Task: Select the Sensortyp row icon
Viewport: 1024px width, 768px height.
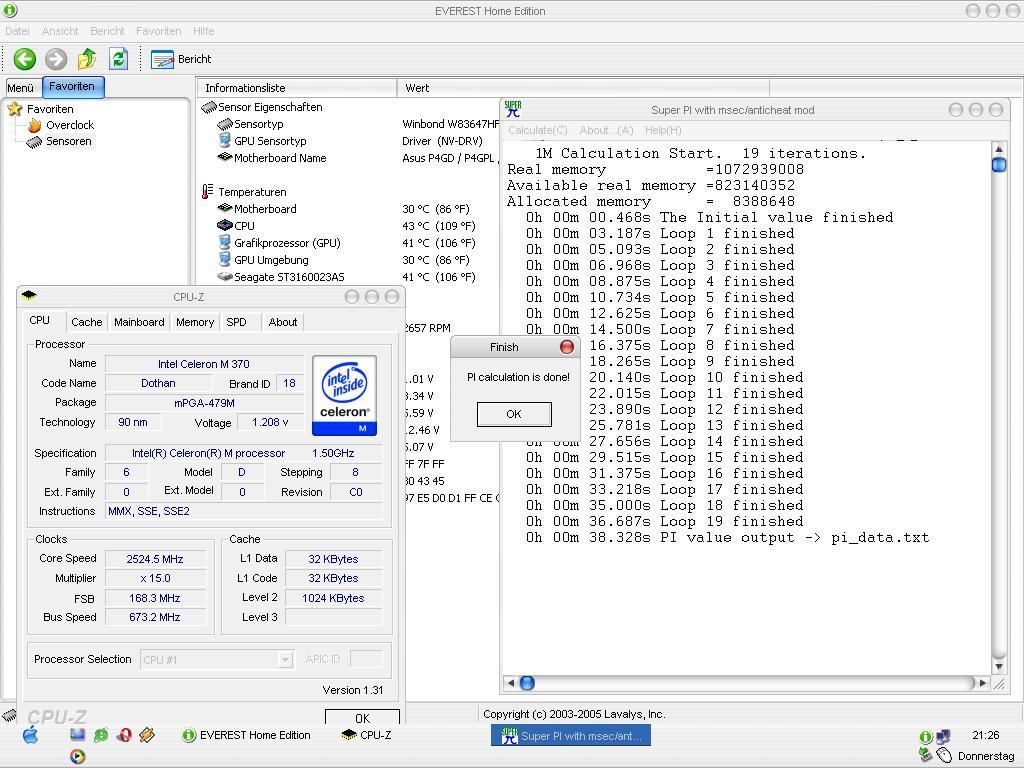Action: click(x=225, y=123)
